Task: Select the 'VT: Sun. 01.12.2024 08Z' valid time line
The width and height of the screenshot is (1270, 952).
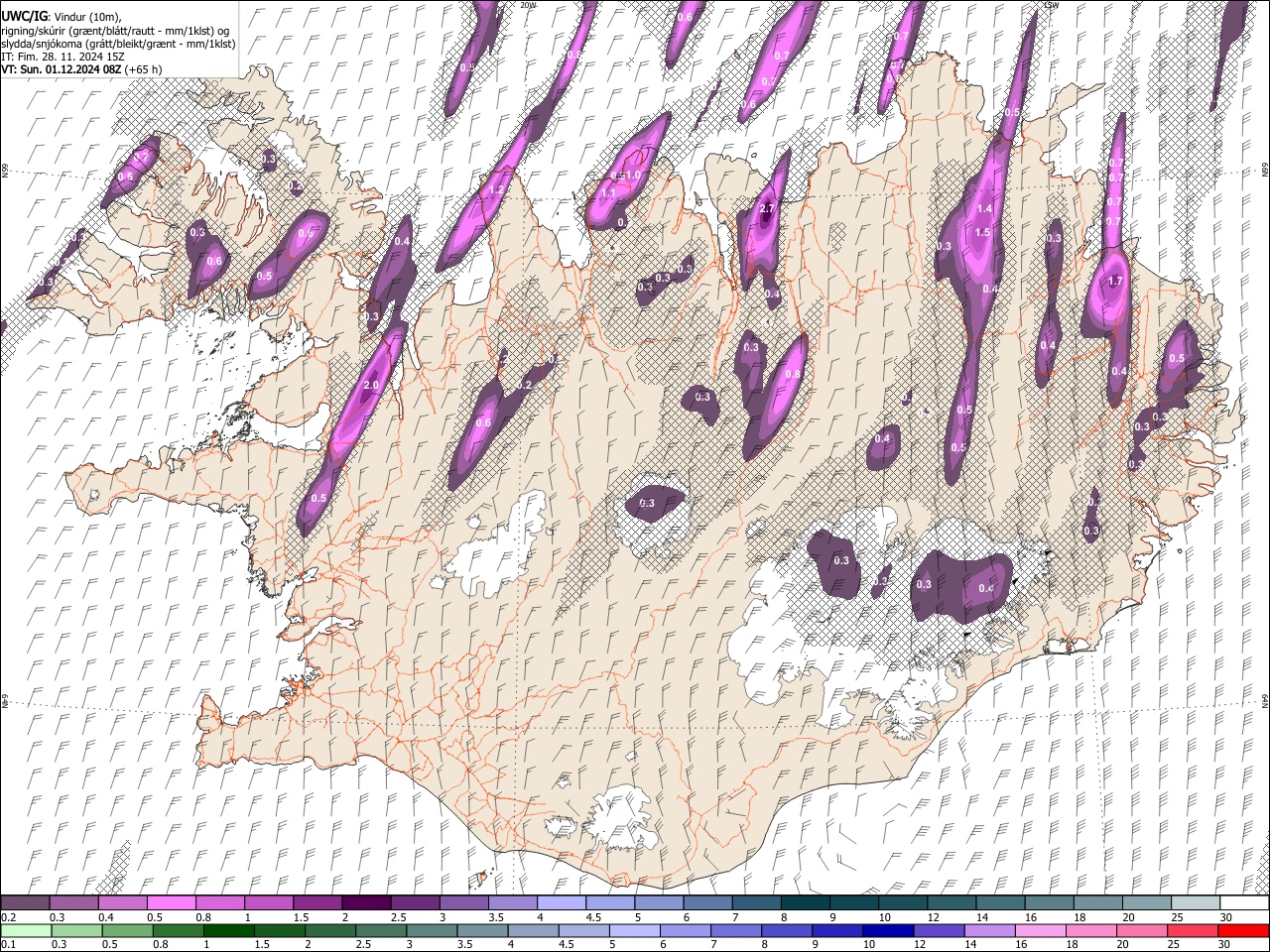Action: (63, 69)
